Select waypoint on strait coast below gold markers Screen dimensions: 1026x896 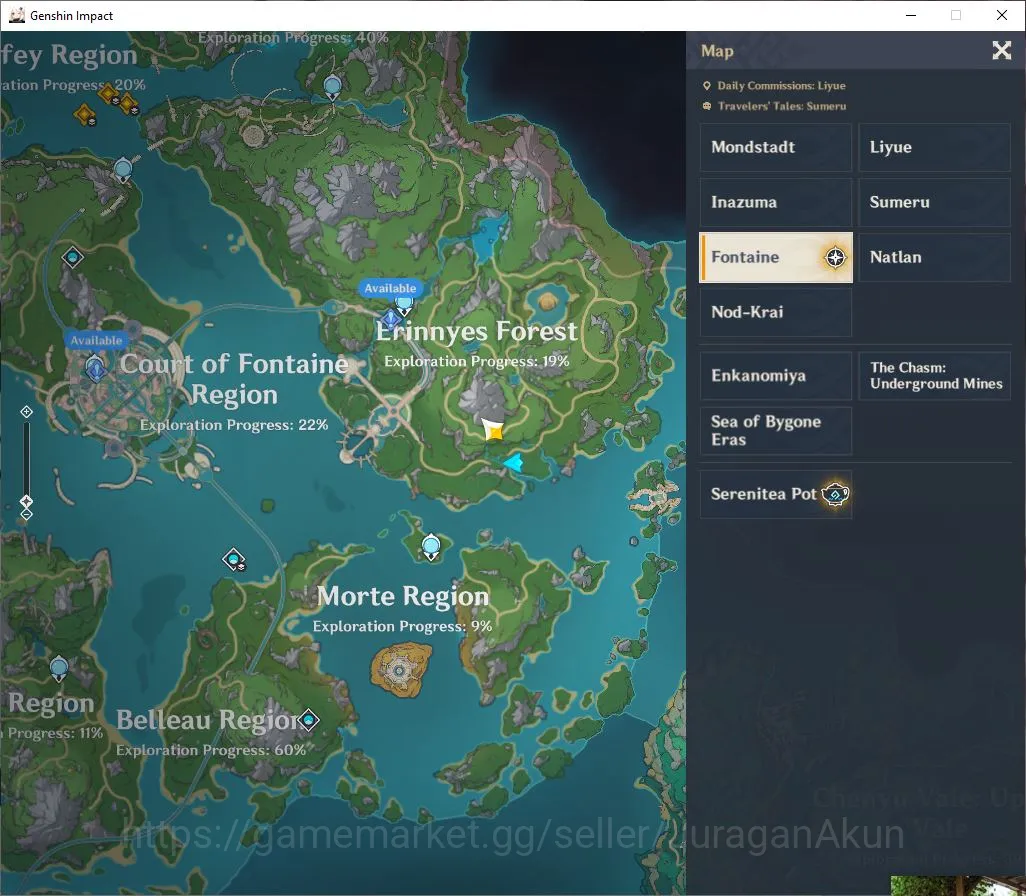[123, 171]
